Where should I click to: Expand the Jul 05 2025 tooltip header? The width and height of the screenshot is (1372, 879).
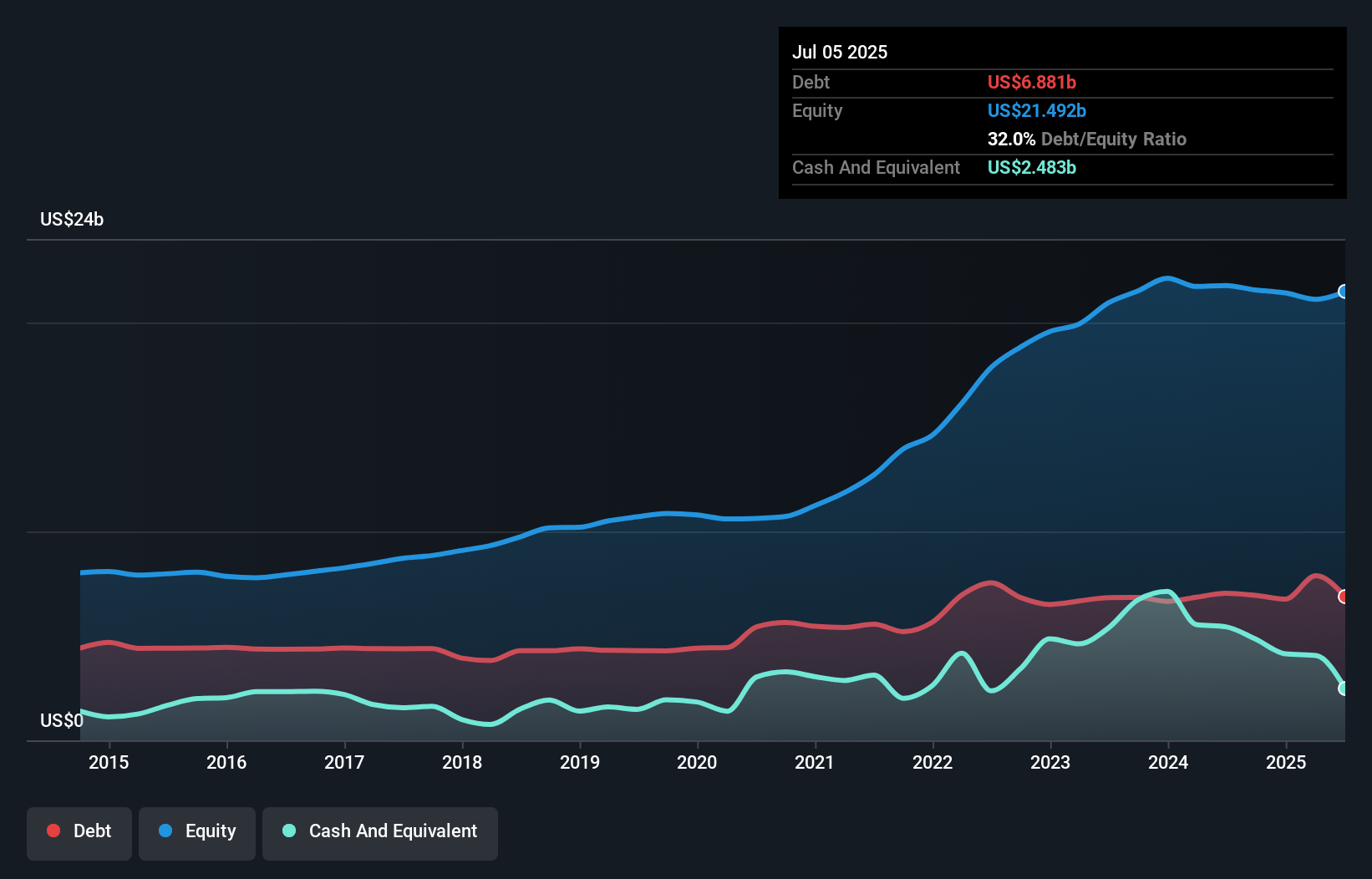[x=840, y=52]
